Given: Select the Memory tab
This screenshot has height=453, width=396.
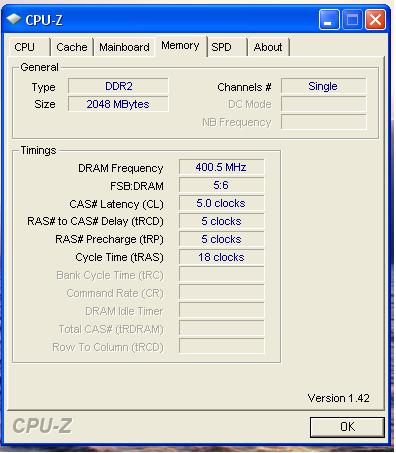Looking at the screenshot, I should click(180, 46).
